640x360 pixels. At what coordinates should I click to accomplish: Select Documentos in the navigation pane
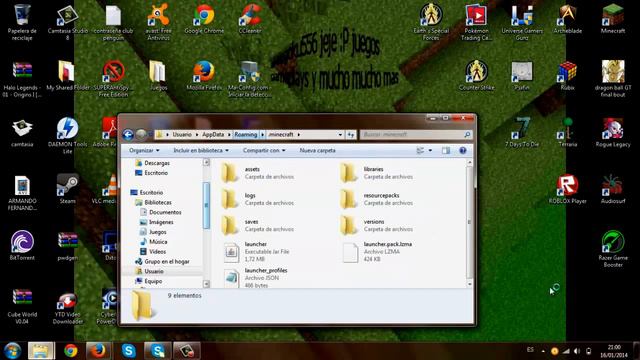(x=160, y=212)
